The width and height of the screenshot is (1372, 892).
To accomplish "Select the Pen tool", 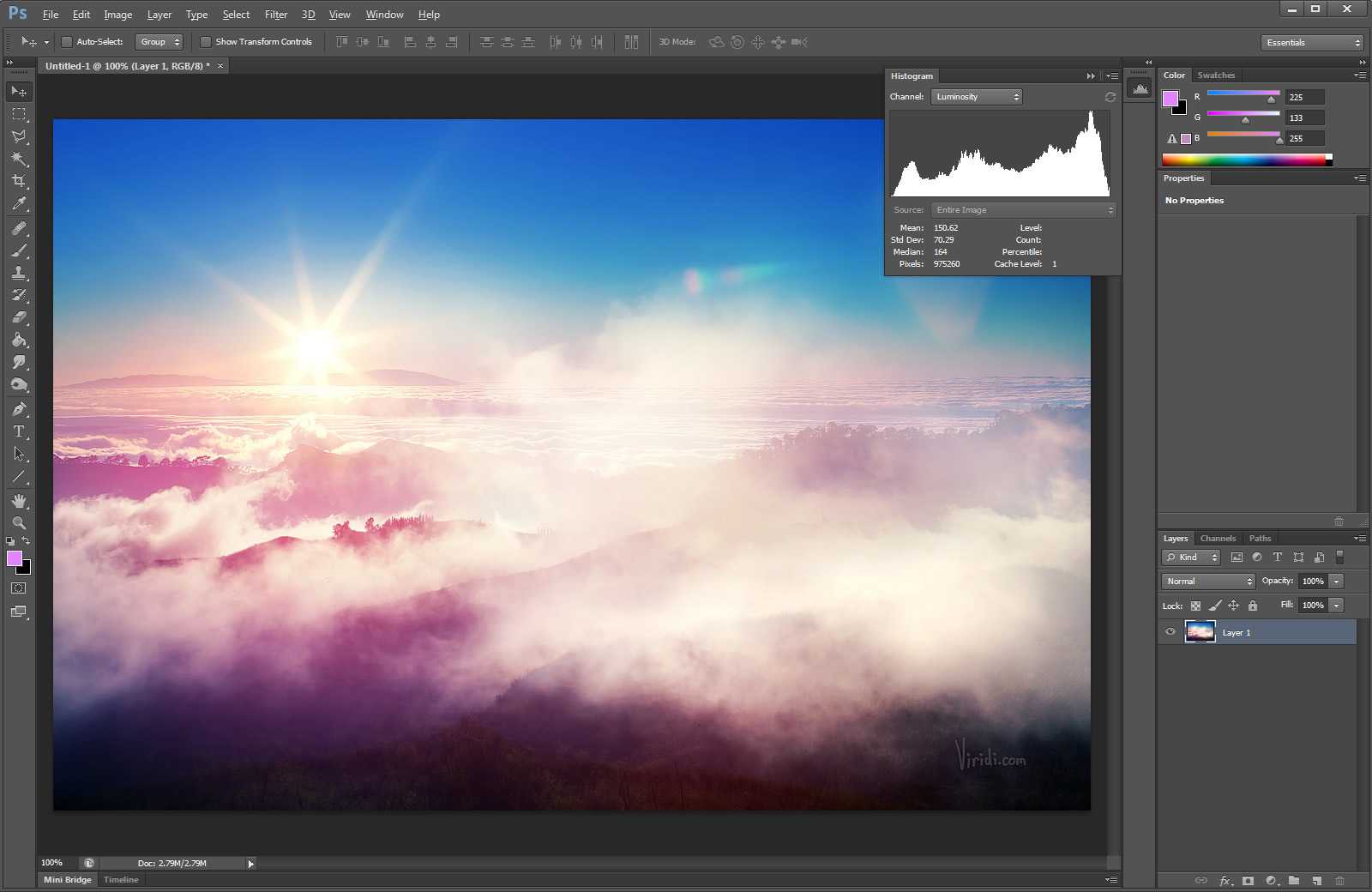I will 19,409.
